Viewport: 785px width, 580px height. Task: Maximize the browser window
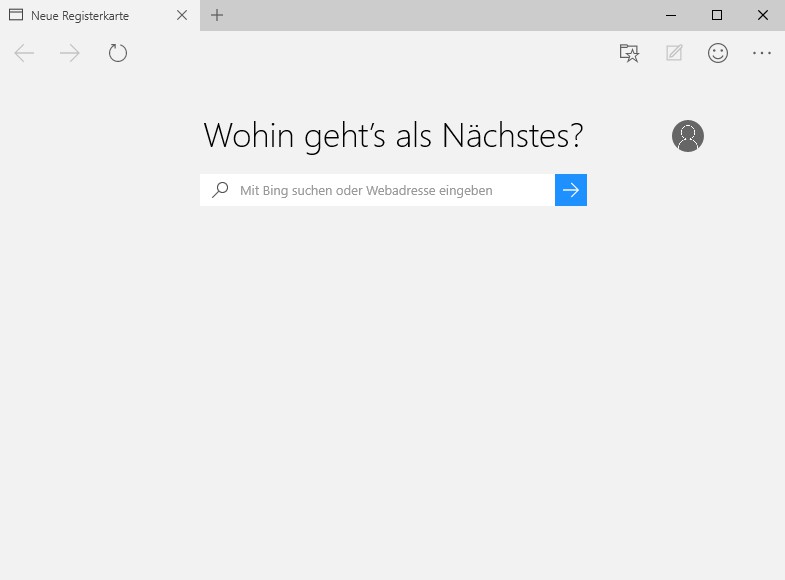pyautogui.click(x=716, y=15)
